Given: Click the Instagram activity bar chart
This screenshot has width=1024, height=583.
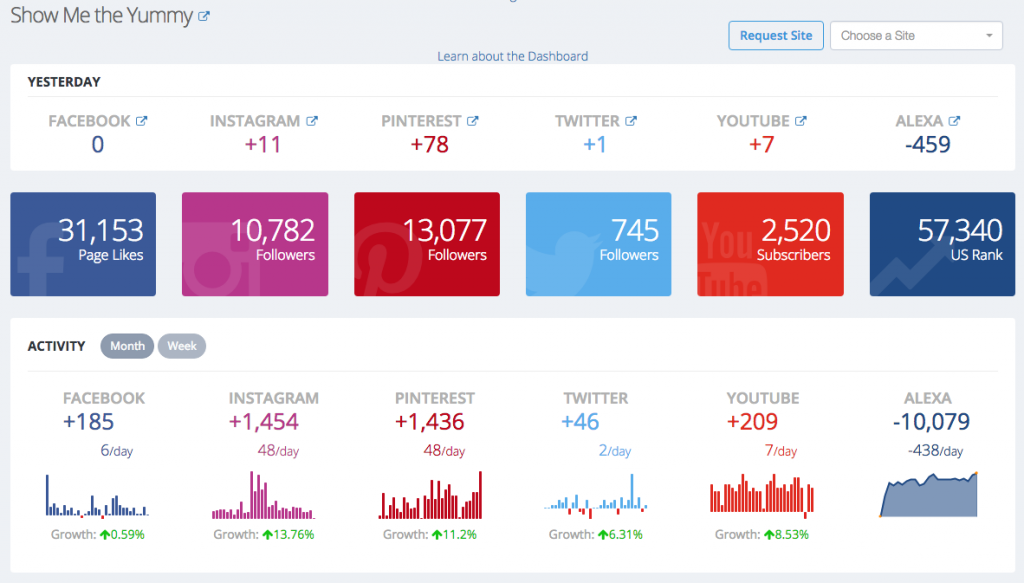Looking at the screenshot, I should (263, 495).
